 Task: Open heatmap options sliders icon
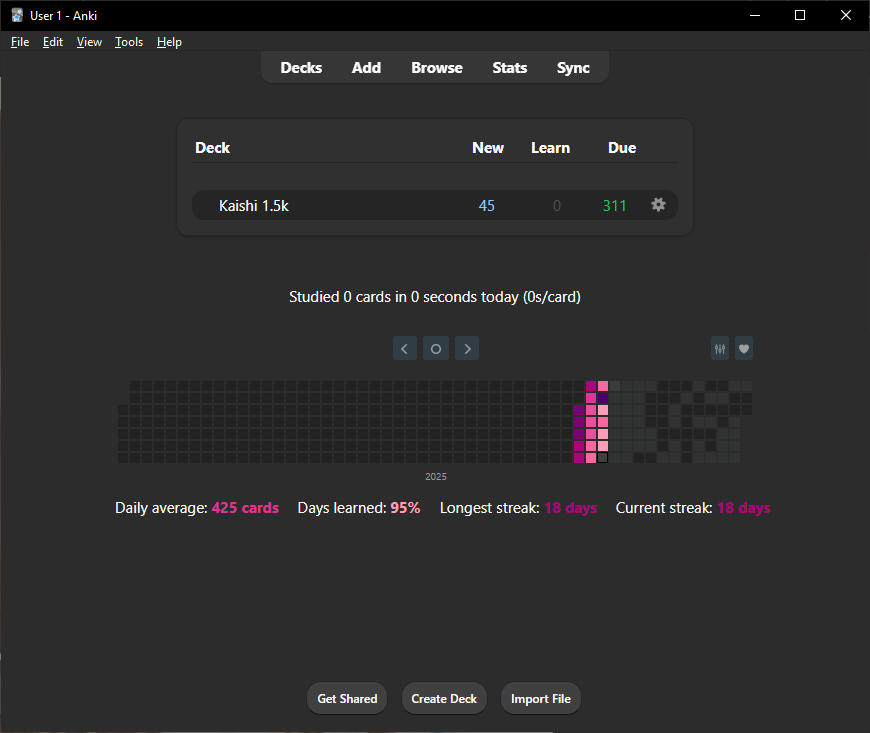click(720, 348)
